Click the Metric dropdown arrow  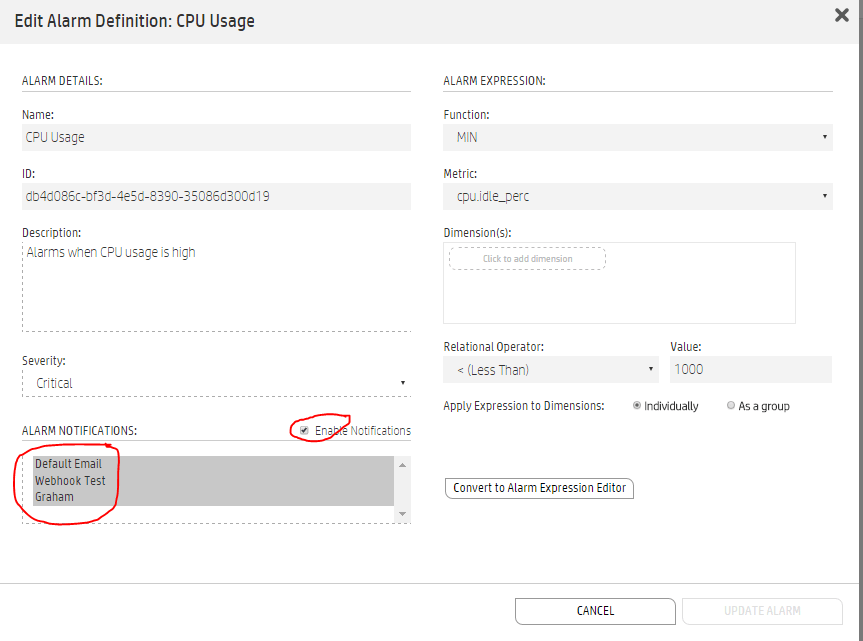[825, 196]
